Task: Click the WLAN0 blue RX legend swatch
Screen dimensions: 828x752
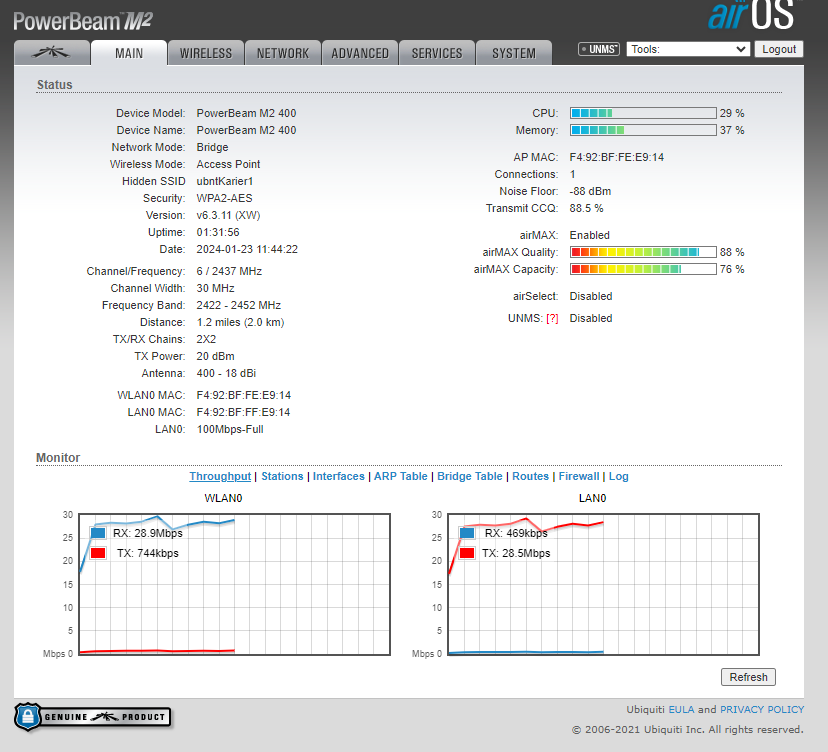Action: pyautogui.click(x=98, y=533)
